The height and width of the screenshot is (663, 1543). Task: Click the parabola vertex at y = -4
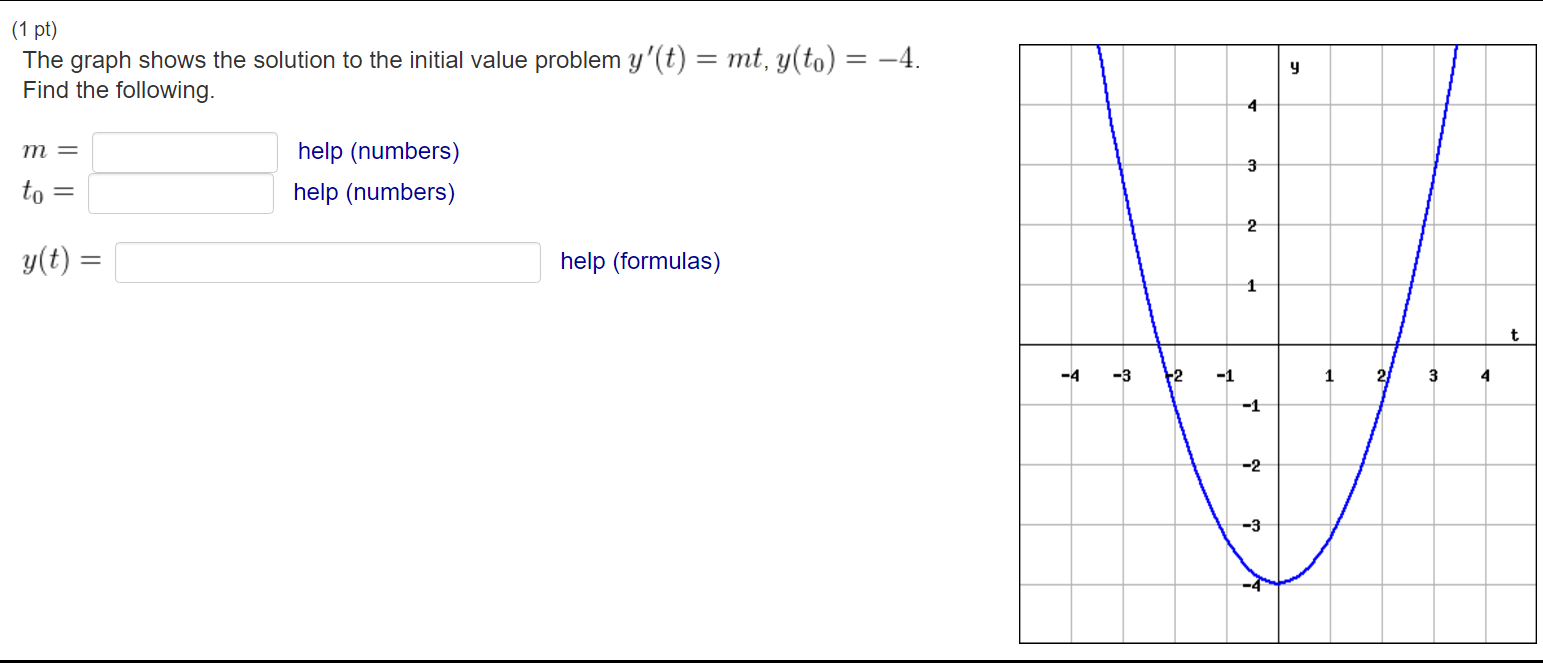pyautogui.click(x=1278, y=583)
